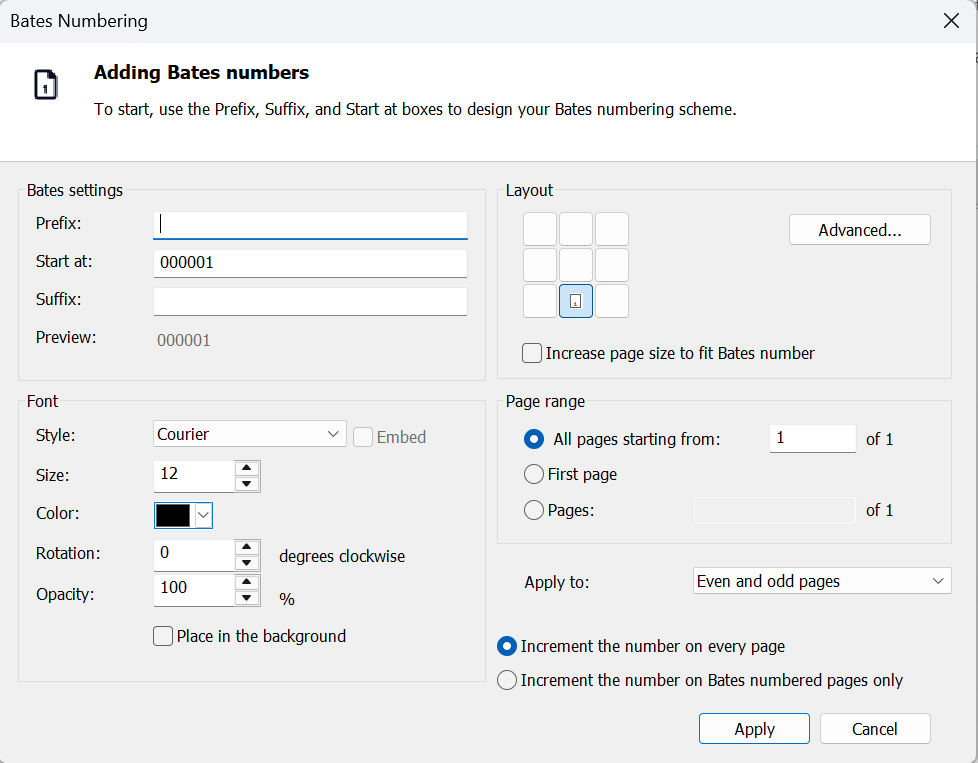Viewport: 978px width, 763px height.
Task: Close the Bates Numbering dialog
Action: [951, 21]
